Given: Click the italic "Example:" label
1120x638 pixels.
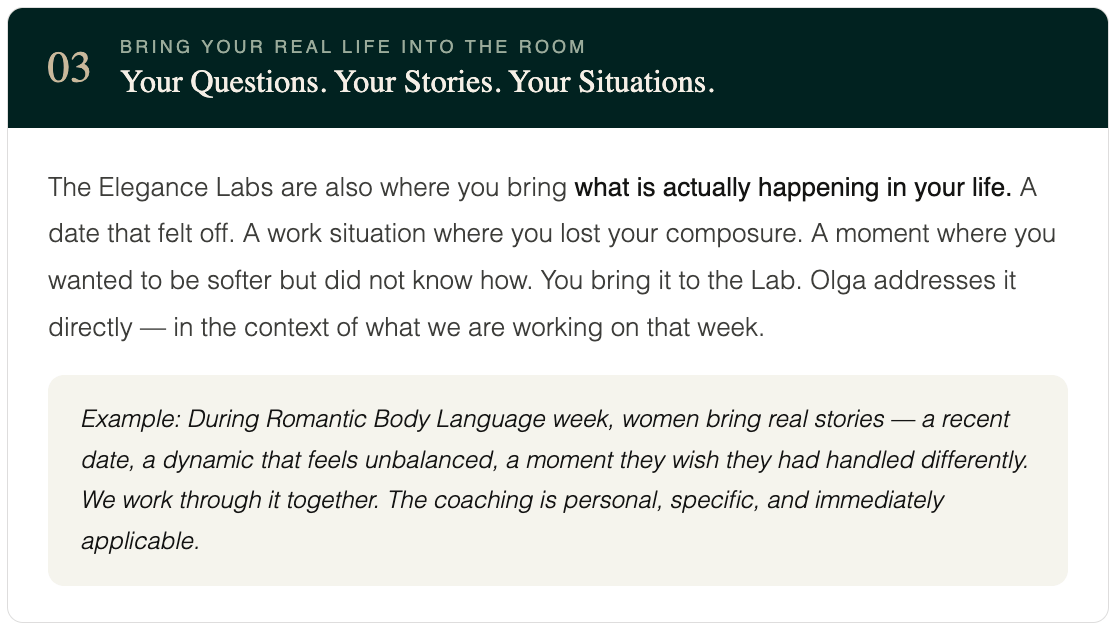Looking at the screenshot, I should tap(131, 419).
